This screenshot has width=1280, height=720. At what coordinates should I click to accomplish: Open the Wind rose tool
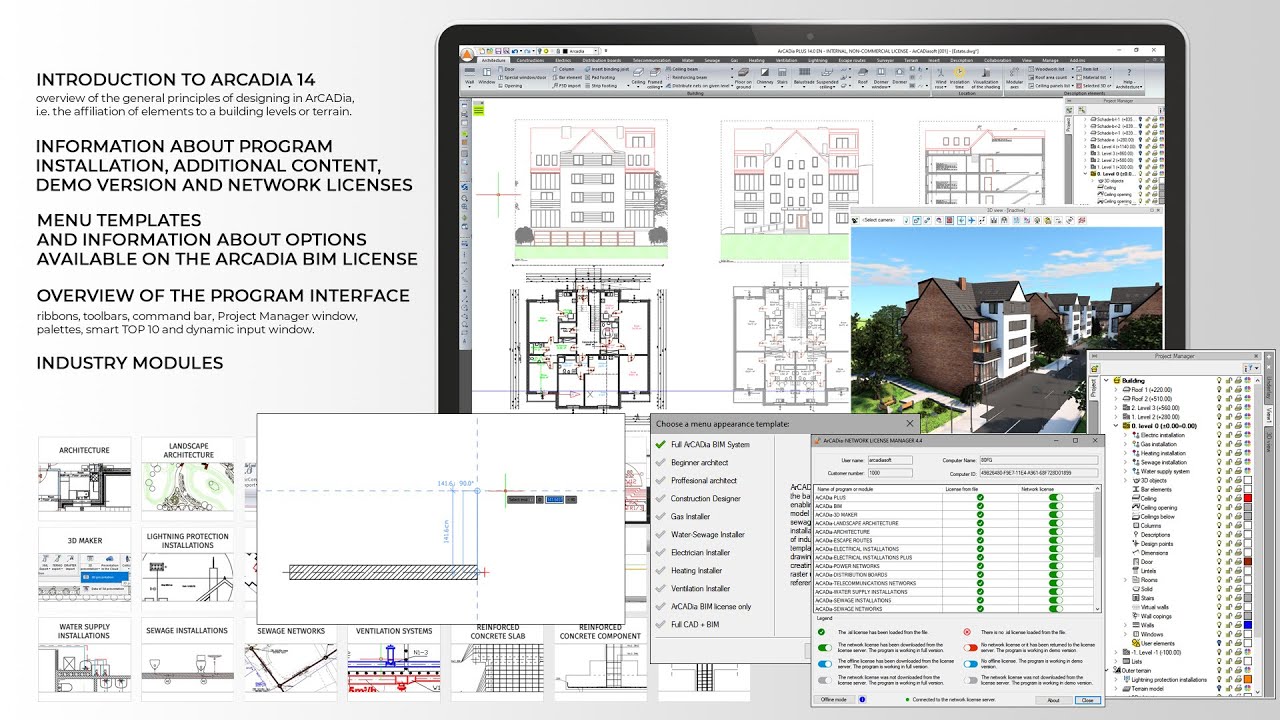point(940,78)
